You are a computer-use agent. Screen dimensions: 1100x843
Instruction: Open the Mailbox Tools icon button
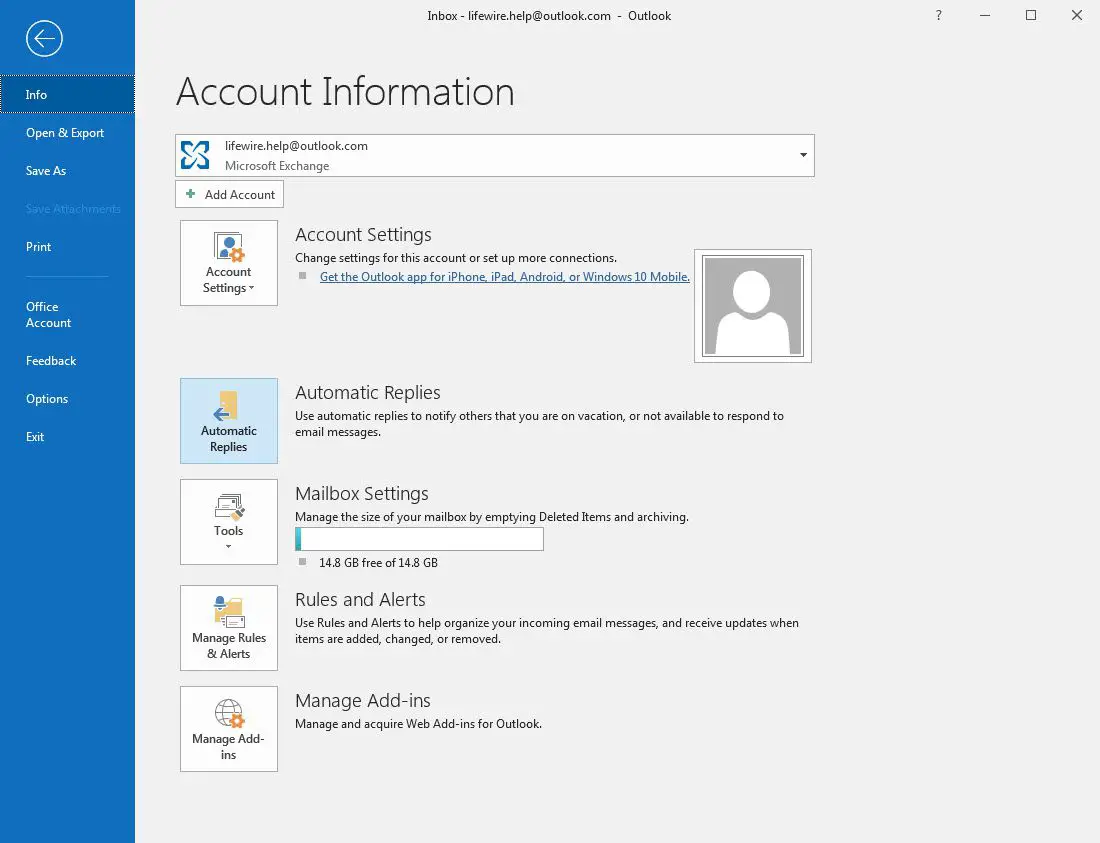229,521
